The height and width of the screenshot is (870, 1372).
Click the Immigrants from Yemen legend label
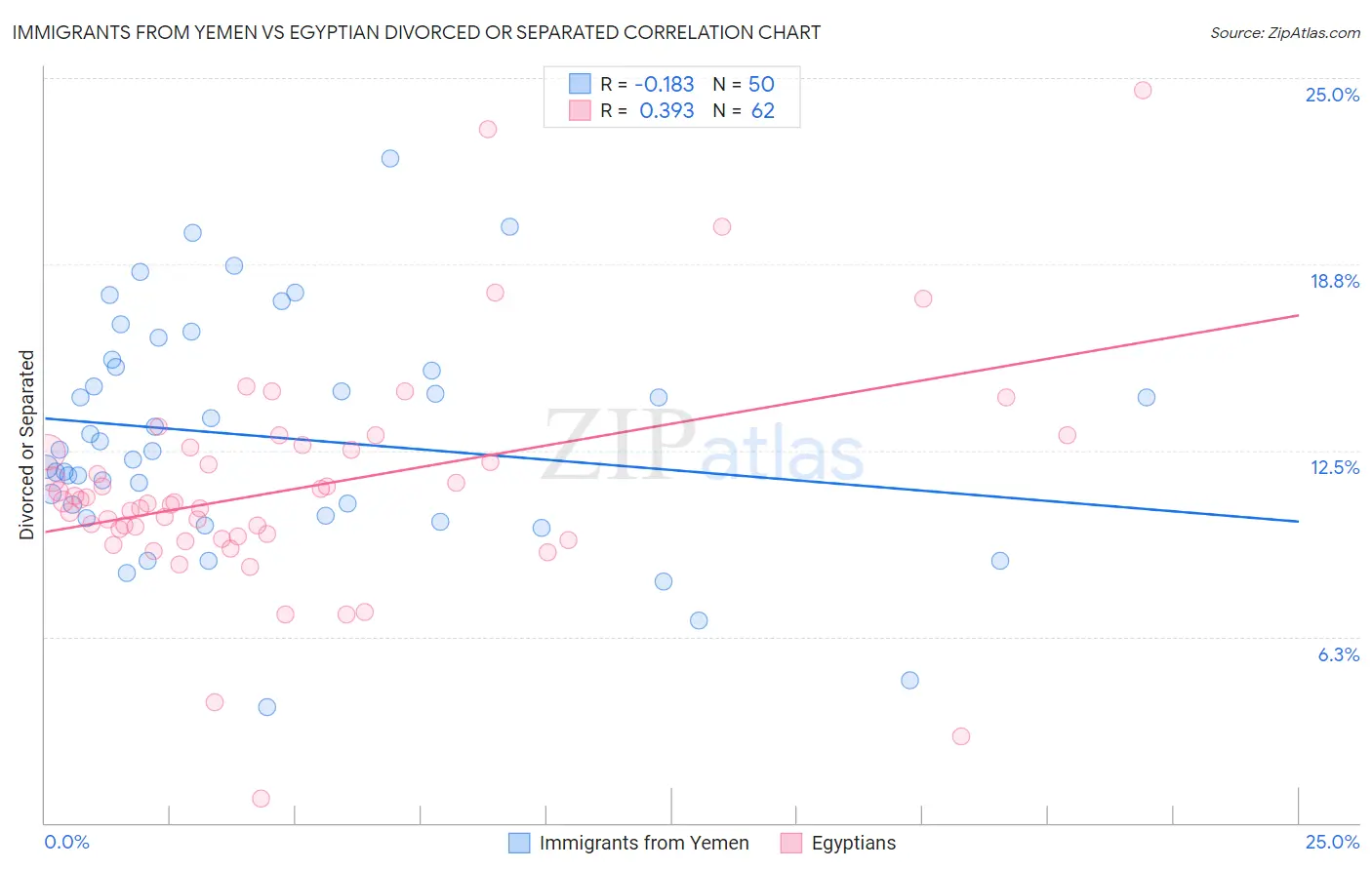[644, 843]
